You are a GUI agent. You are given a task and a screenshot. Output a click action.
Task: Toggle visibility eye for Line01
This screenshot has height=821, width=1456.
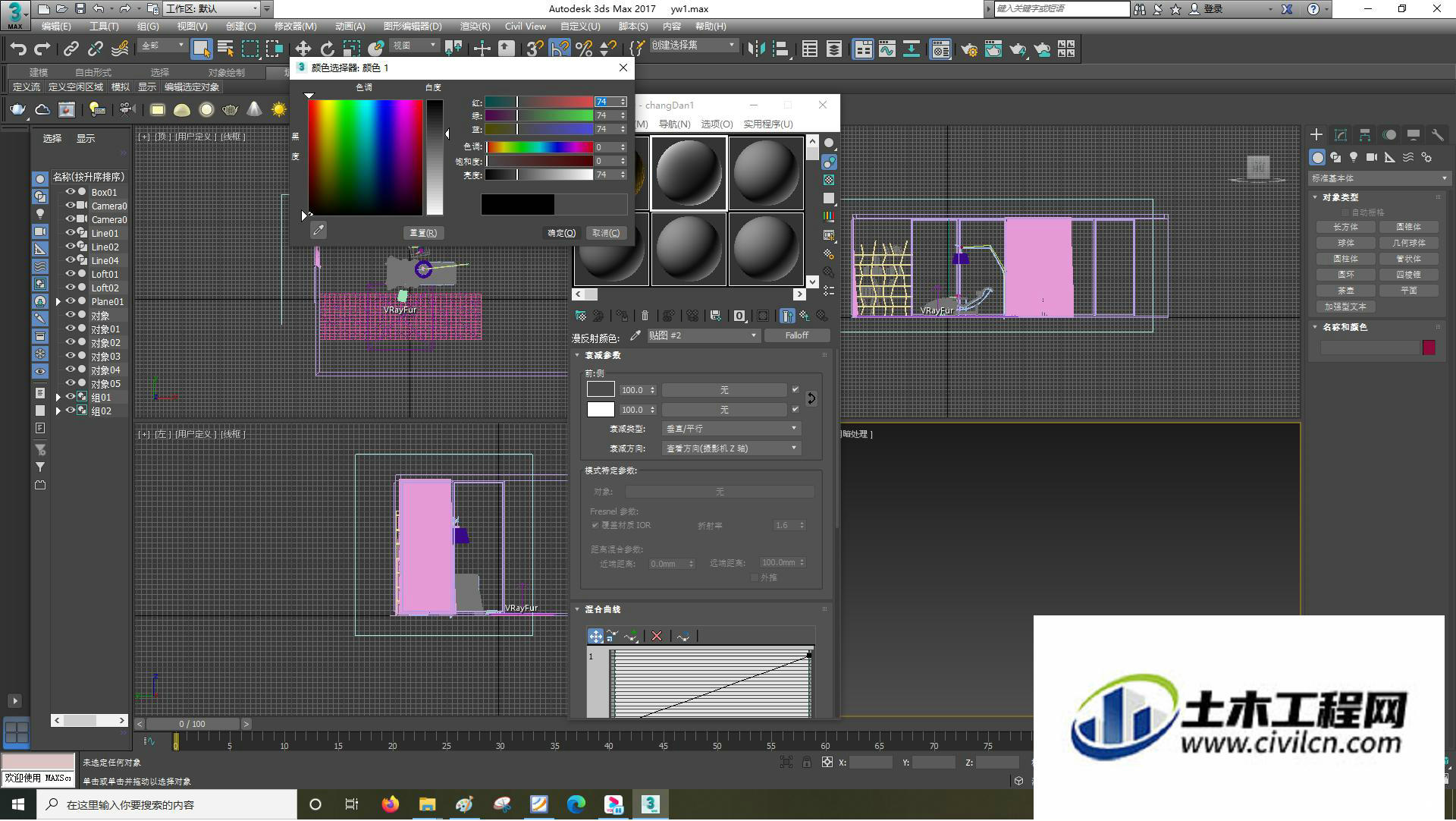click(70, 233)
